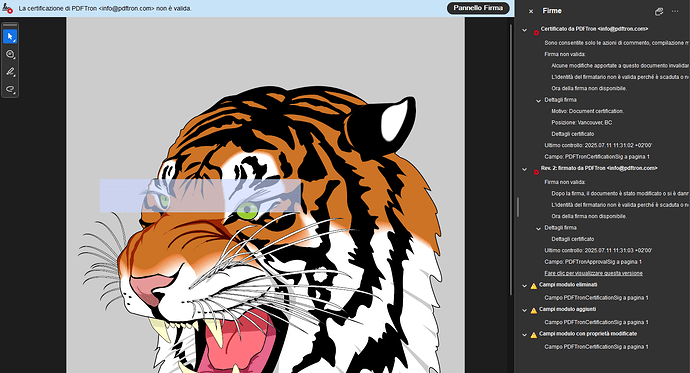Collapse Campi modulo con proprietà modificate
This screenshot has width=690, height=373.
(525, 335)
